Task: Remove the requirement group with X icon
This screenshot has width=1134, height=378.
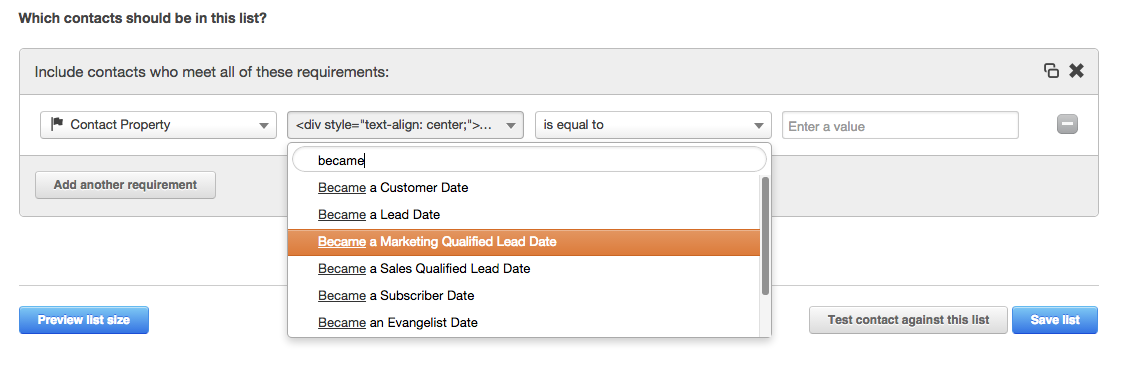Action: [1077, 71]
